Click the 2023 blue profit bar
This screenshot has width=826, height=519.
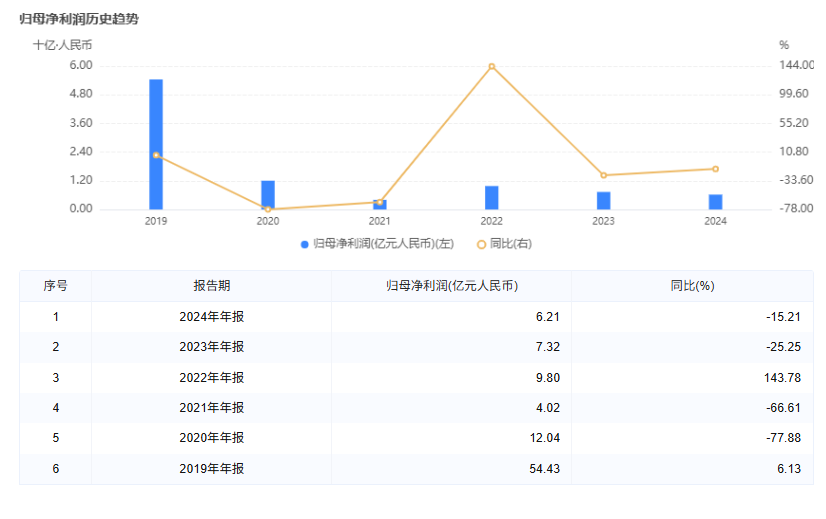click(x=604, y=201)
